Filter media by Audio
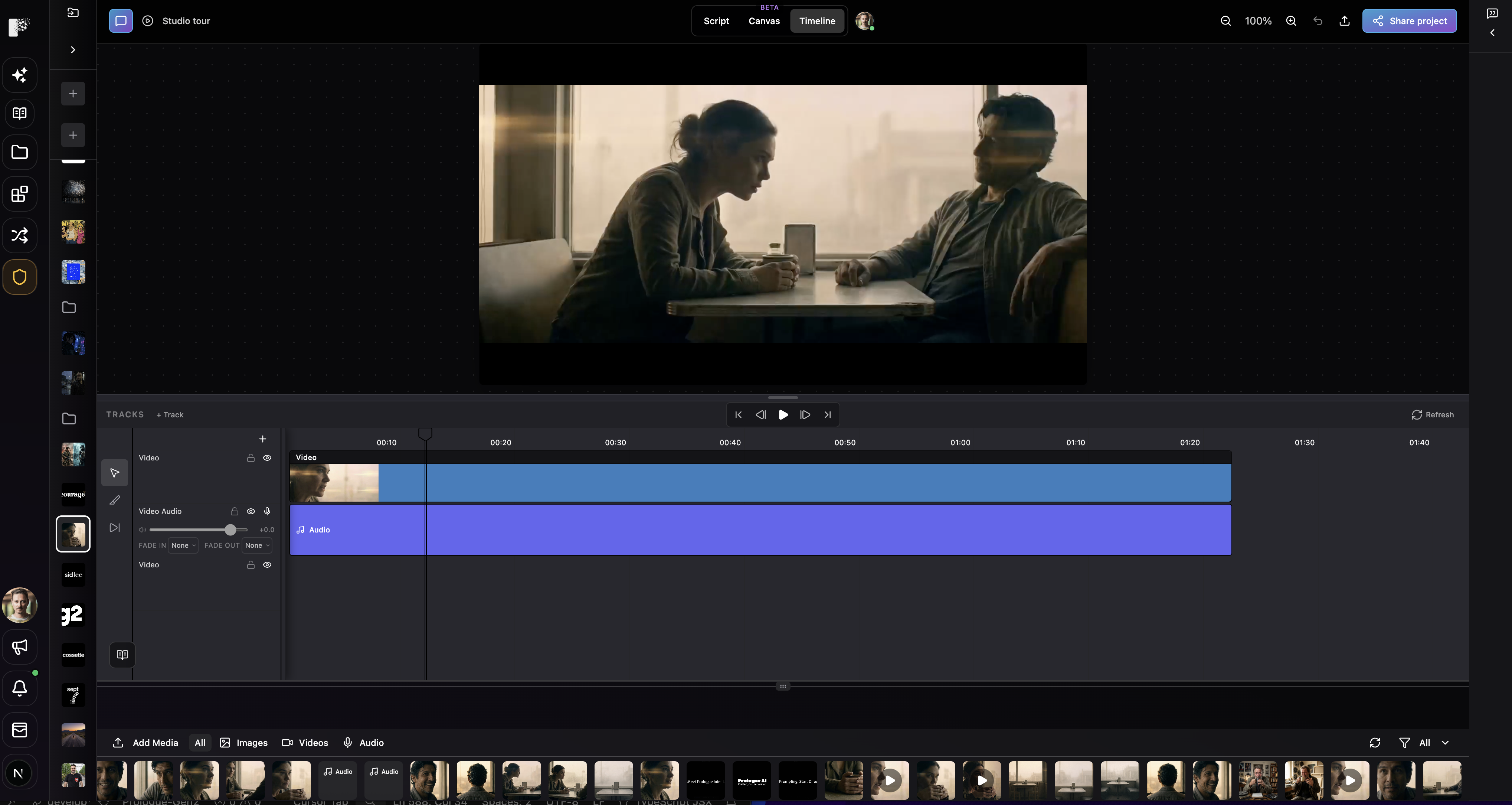Image resolution: width=1512 pixels, height=805 pixels. pyautogui.click(x=363, y=743)
